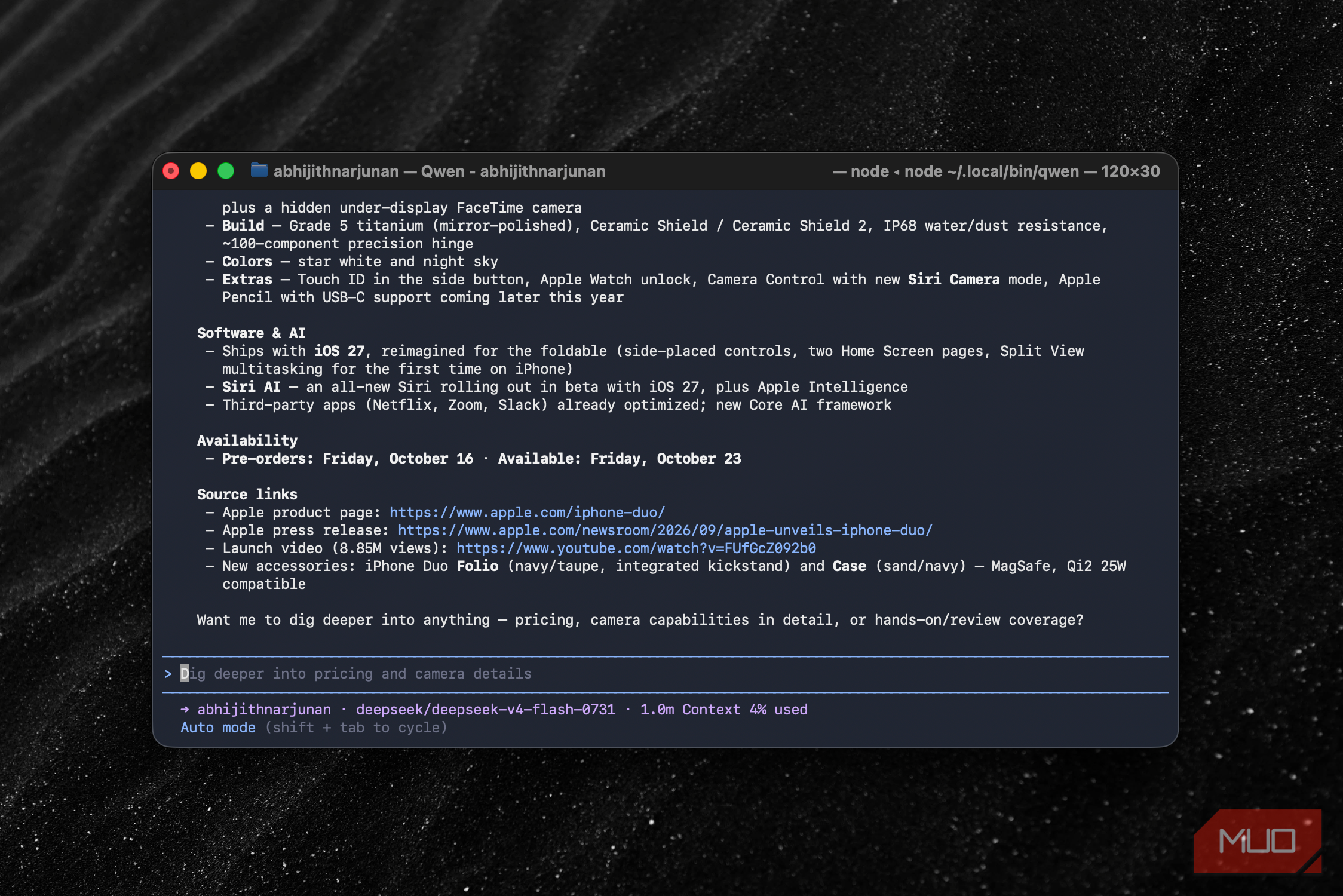Click the 'node ~/.local/bin/qwen — 120×30' title text
This screenshot has width=1343, height=896.
(x=1032, y=171)
